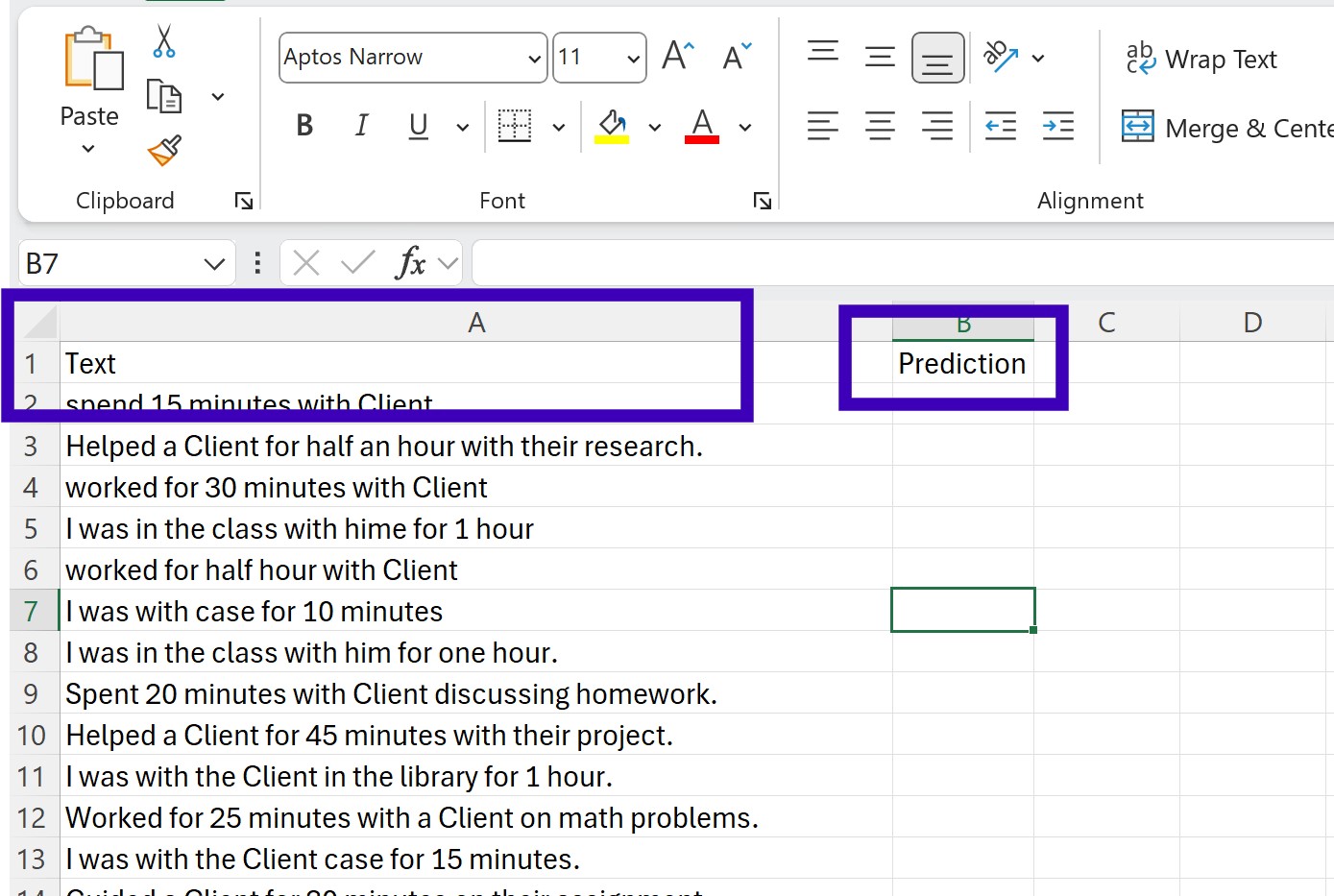Change text color with Font Color swatch
Viewport: 1334px width, 896px height.
[x=701, y=125]
